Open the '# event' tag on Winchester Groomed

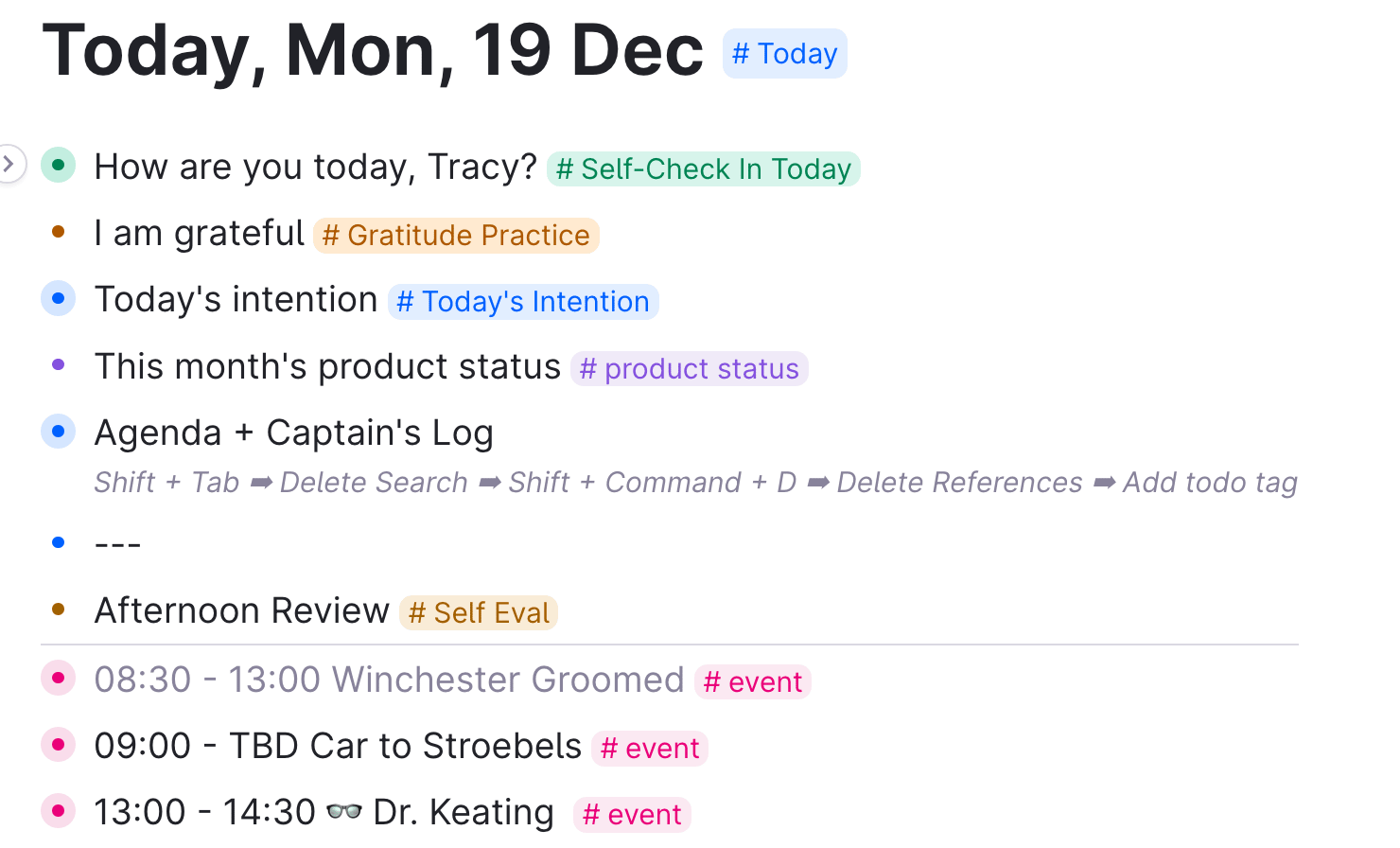(x=753, y=682)
